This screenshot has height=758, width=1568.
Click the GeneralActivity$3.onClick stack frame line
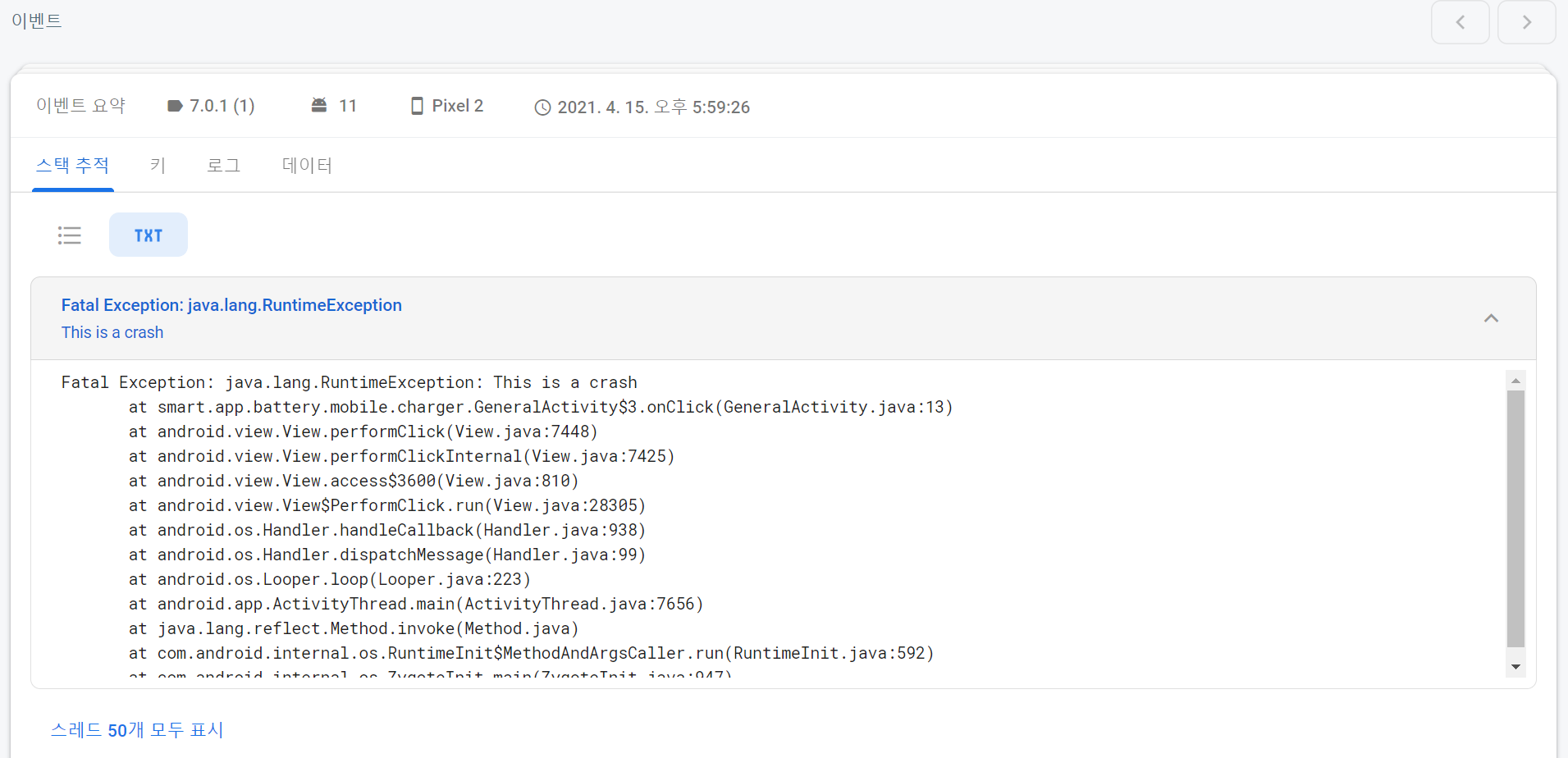pos(540,407)
